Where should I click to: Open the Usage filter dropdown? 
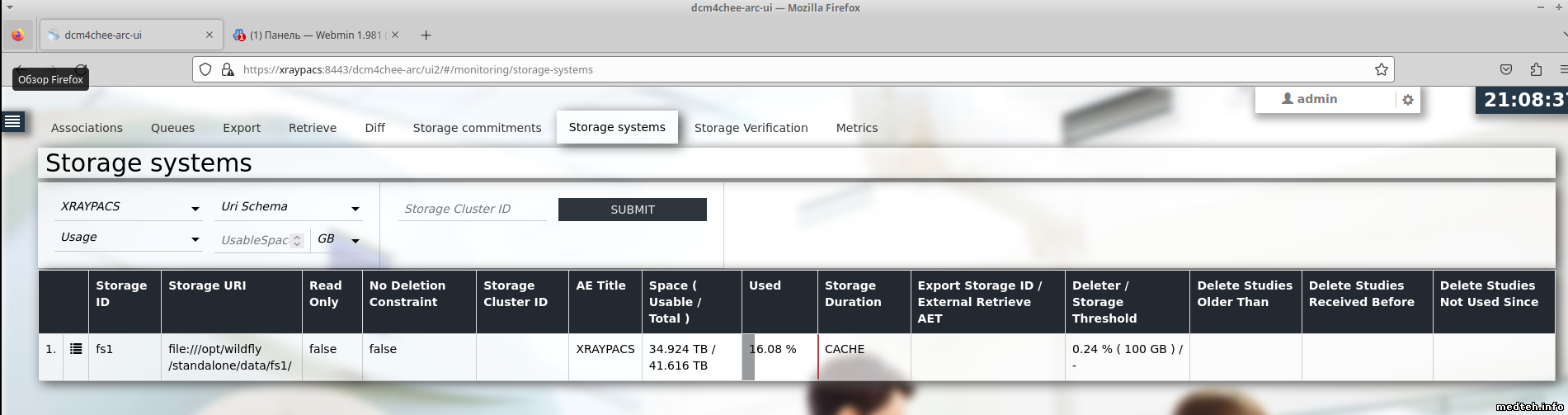[129, 238]
